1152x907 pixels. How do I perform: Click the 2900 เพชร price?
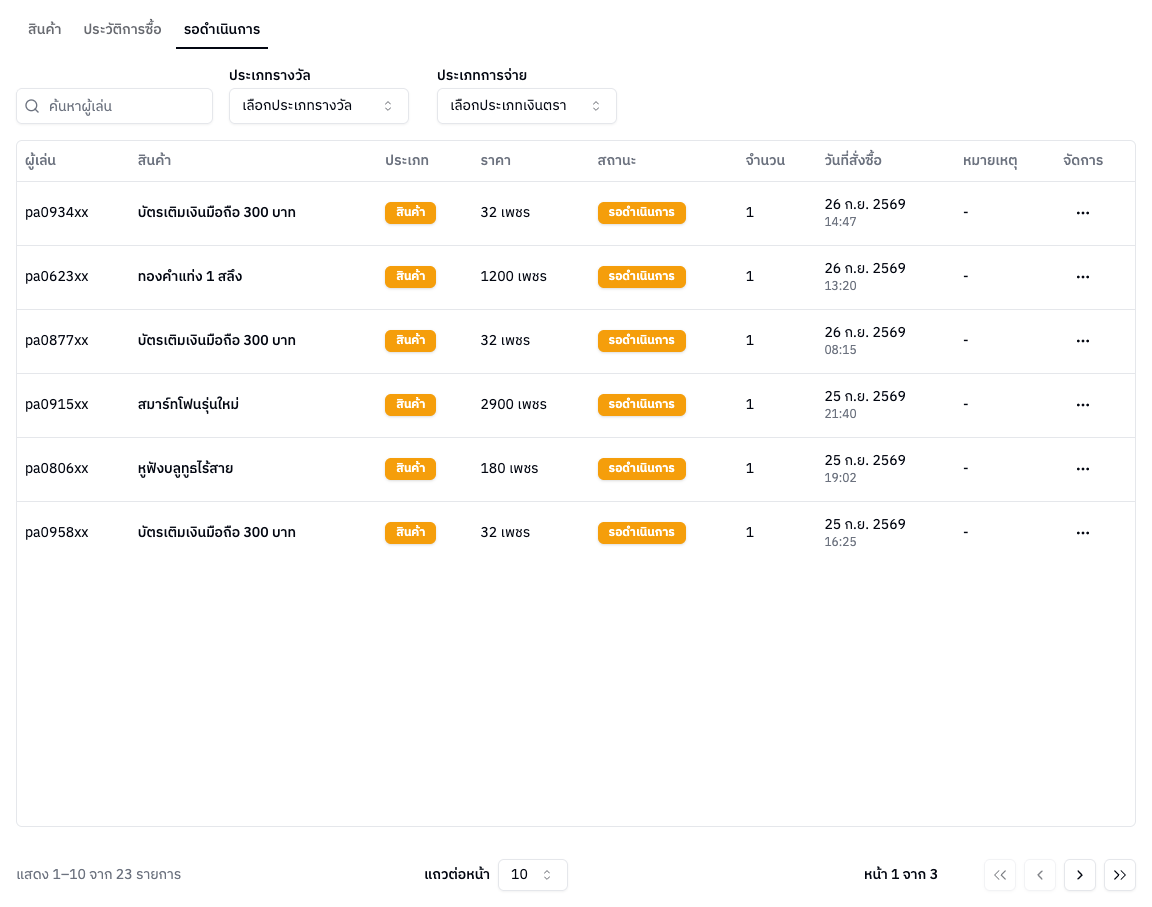point(514,405)
